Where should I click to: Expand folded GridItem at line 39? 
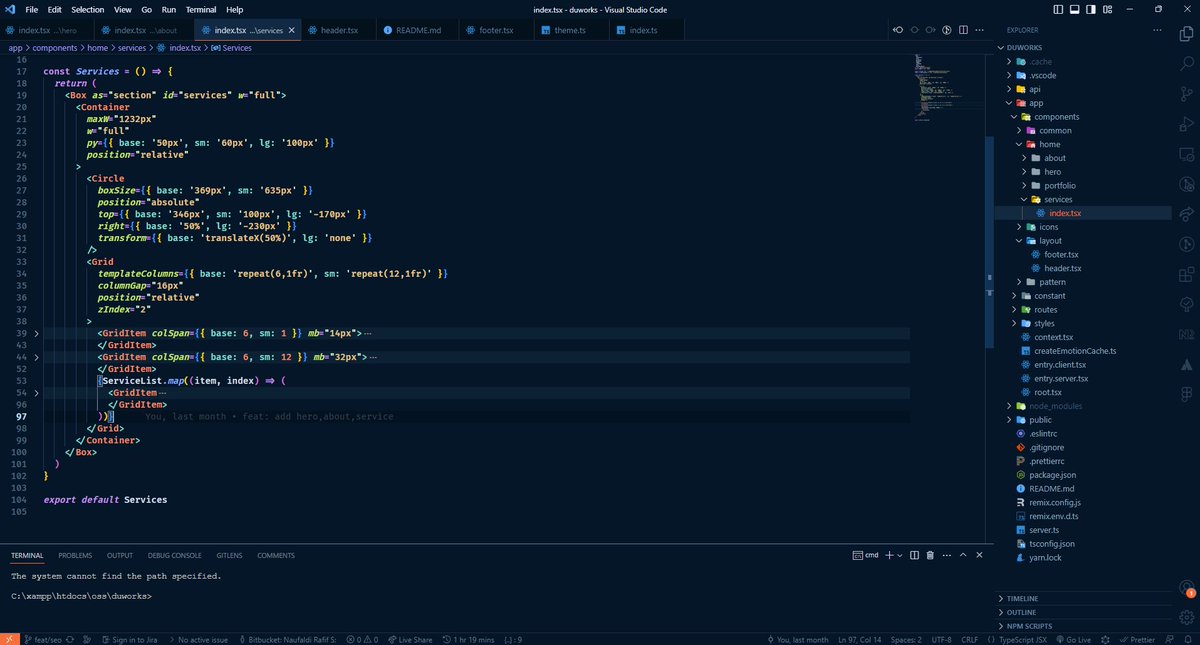[37, 332]
